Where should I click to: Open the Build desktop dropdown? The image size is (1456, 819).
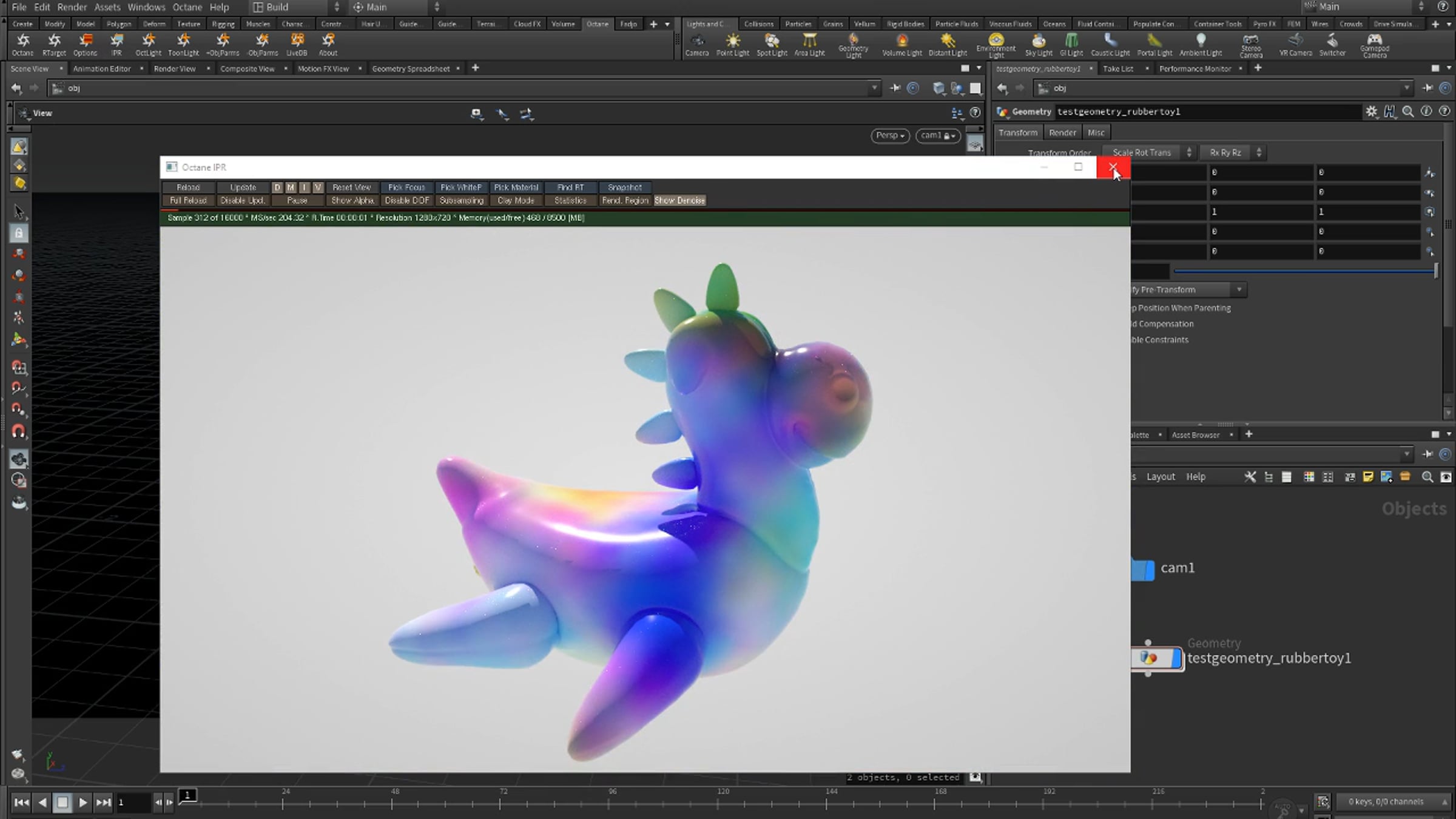[x=297, y=7]
